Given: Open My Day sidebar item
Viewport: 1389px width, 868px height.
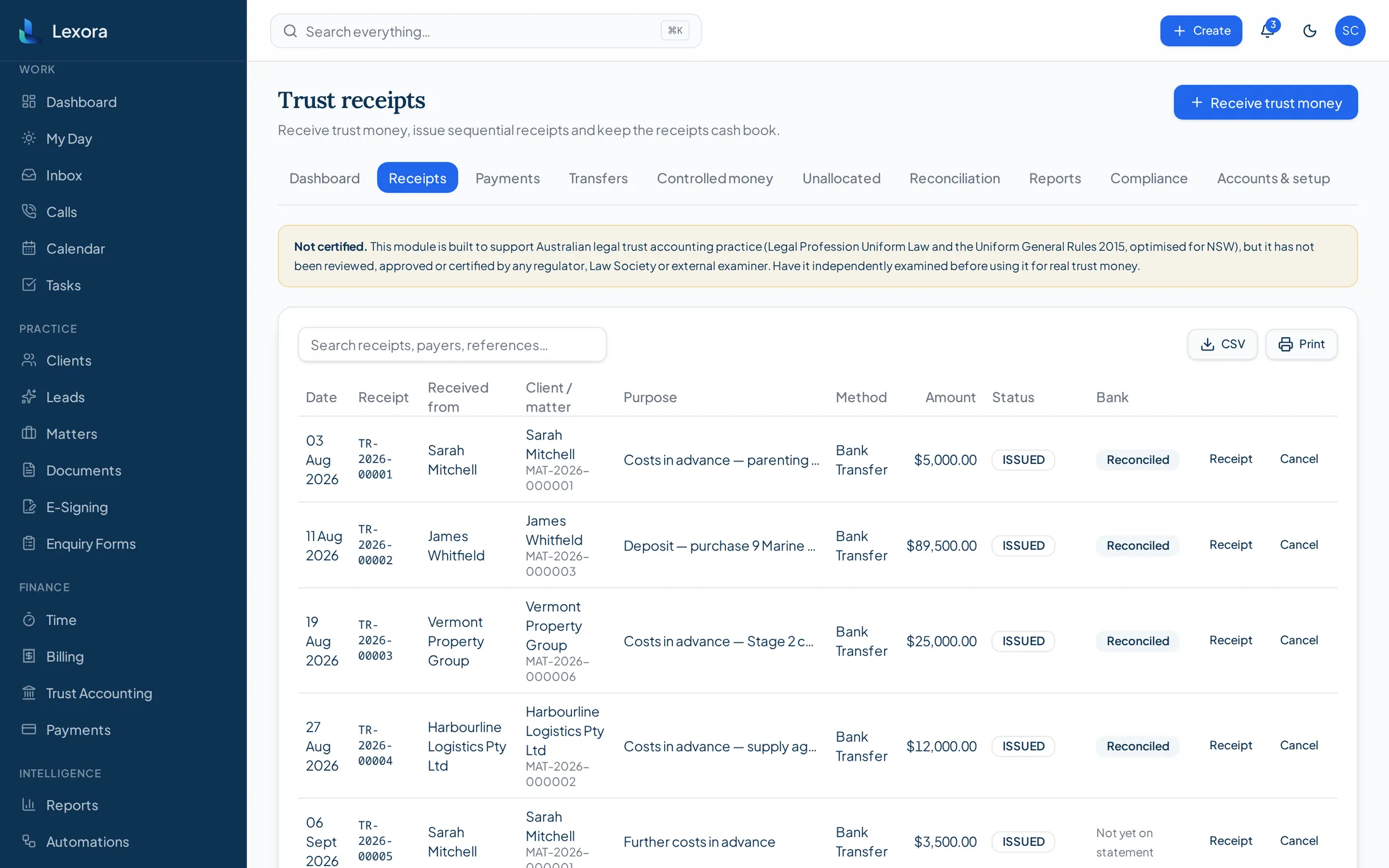Looking at the screenshot, I should (69, 138).
